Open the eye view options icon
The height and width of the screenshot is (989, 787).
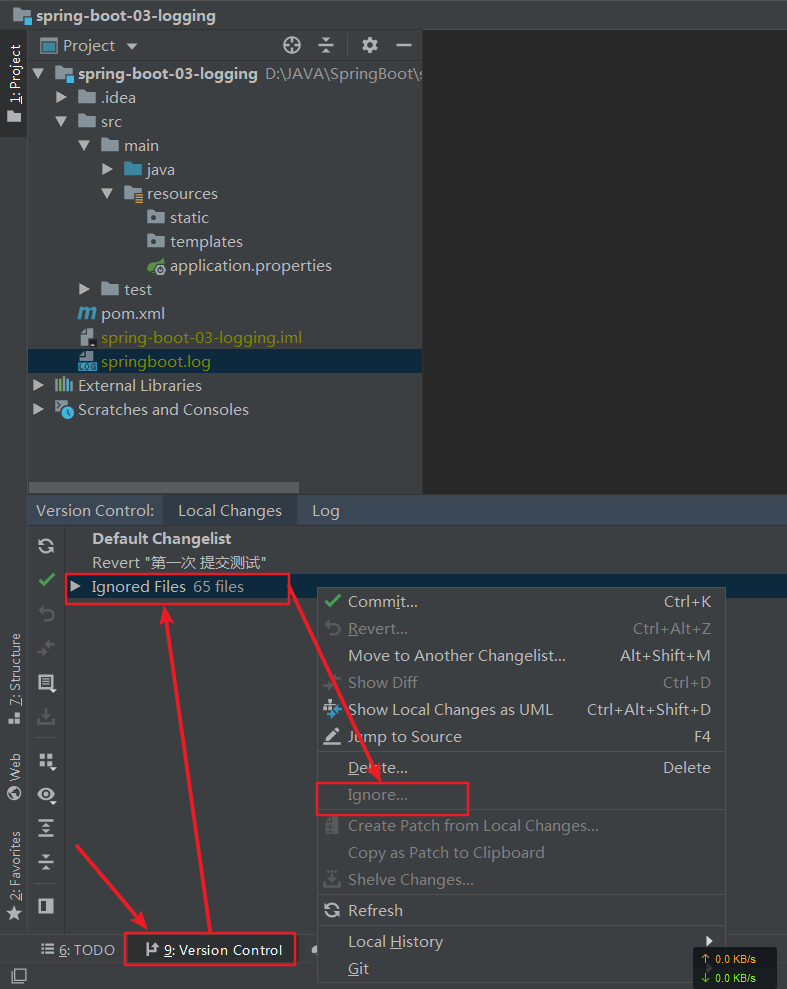47,795
